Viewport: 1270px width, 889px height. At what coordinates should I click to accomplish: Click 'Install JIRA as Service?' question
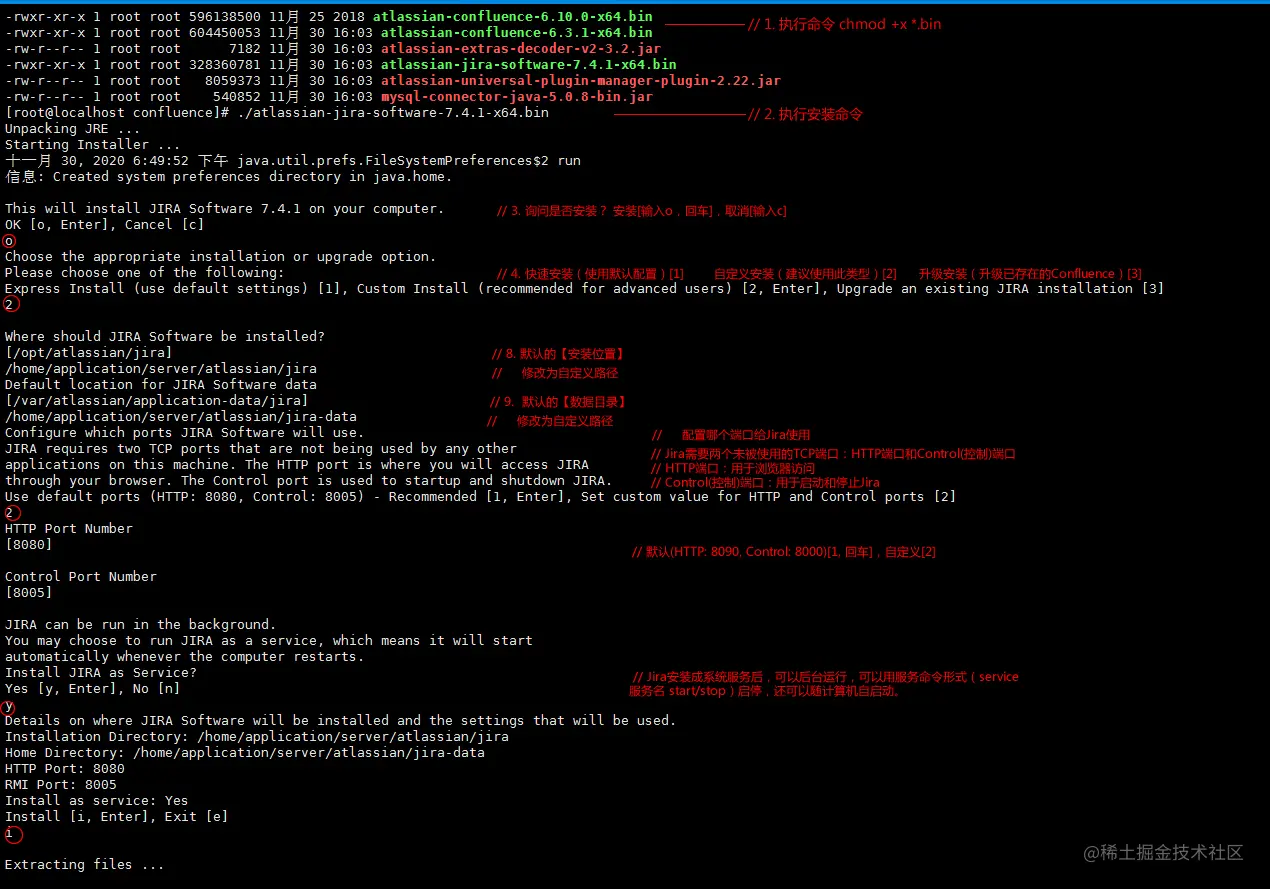100,673
